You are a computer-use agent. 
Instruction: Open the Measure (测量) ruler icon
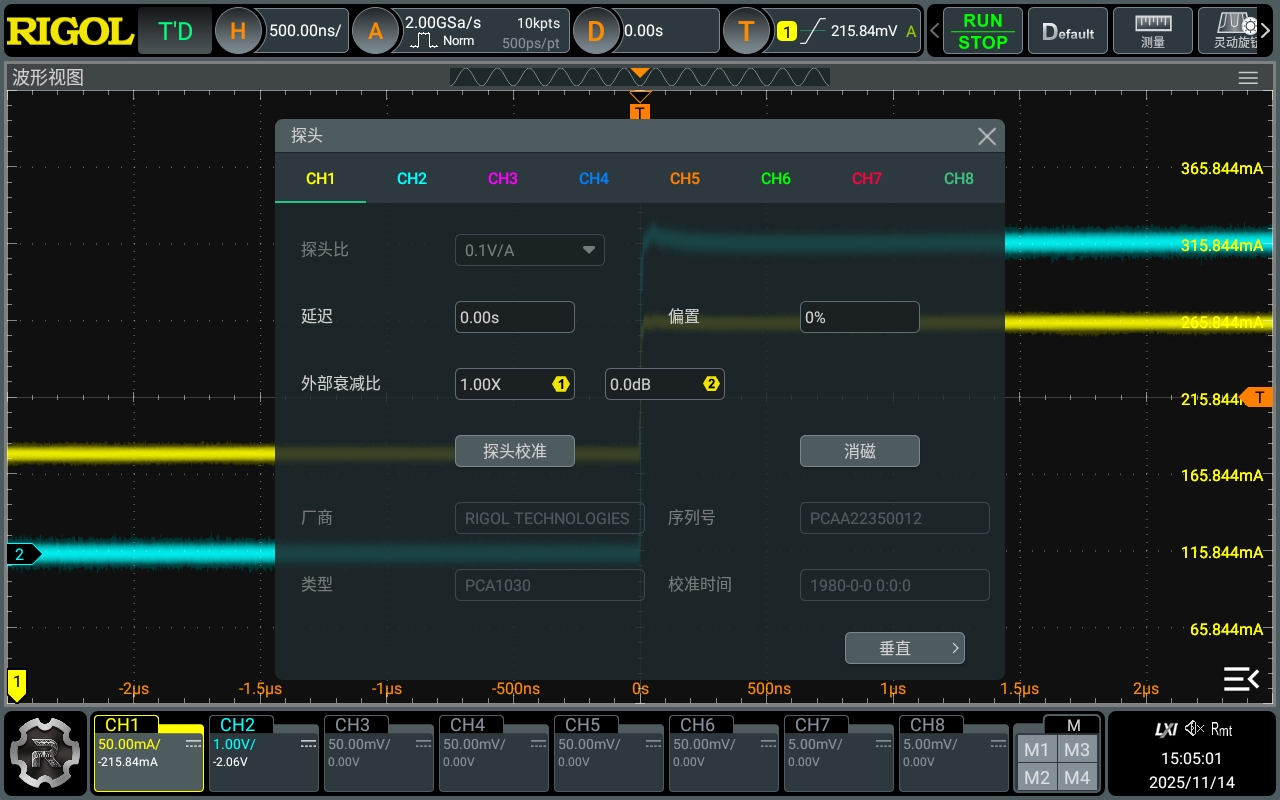point(1153,31)
